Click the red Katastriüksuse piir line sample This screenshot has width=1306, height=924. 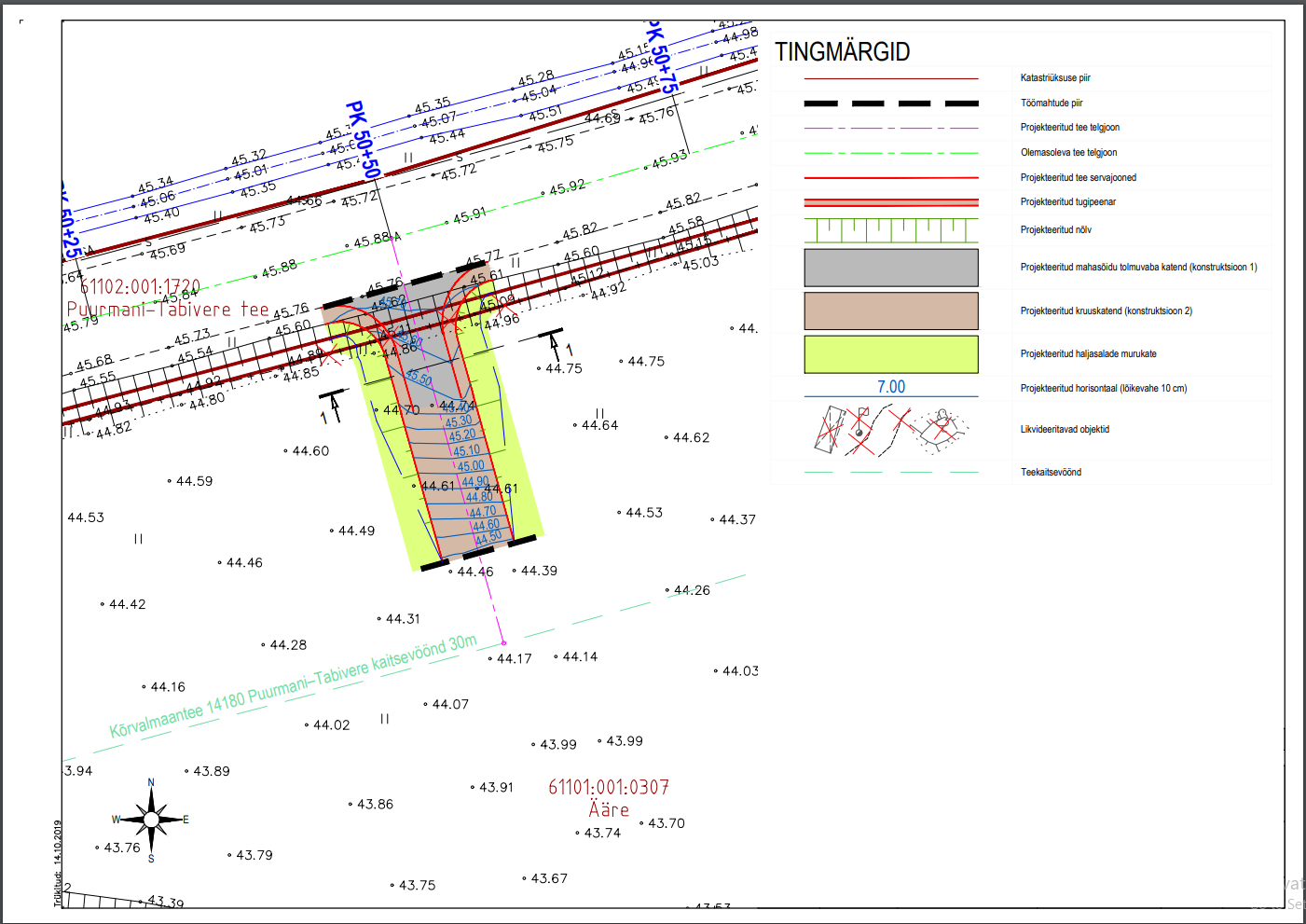coord(891,78)
